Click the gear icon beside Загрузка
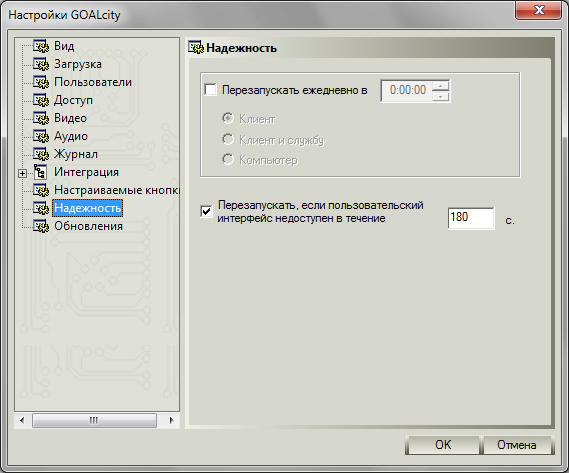This screenshot has width=569, height=473. [x=41, y=64]
